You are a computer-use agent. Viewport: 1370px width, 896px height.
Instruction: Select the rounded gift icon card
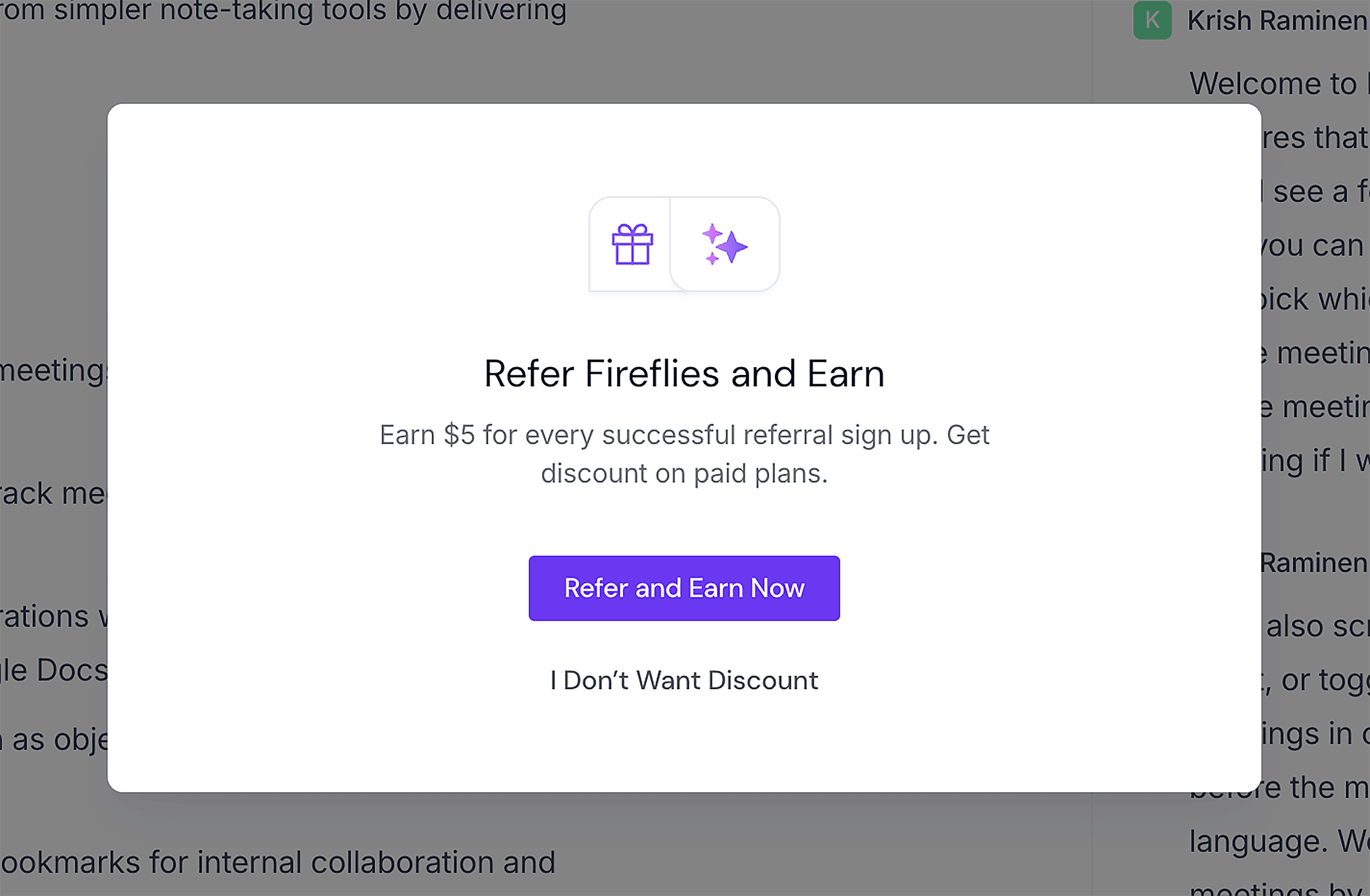tap(629, 244)
